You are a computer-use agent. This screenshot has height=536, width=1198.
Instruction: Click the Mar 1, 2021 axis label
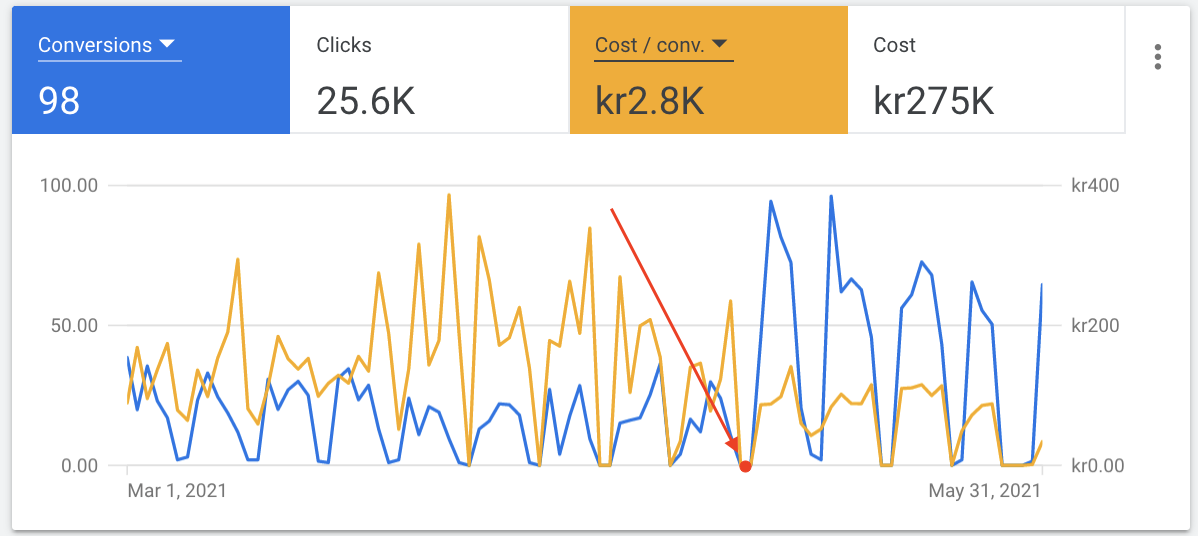tap(177, 491)
